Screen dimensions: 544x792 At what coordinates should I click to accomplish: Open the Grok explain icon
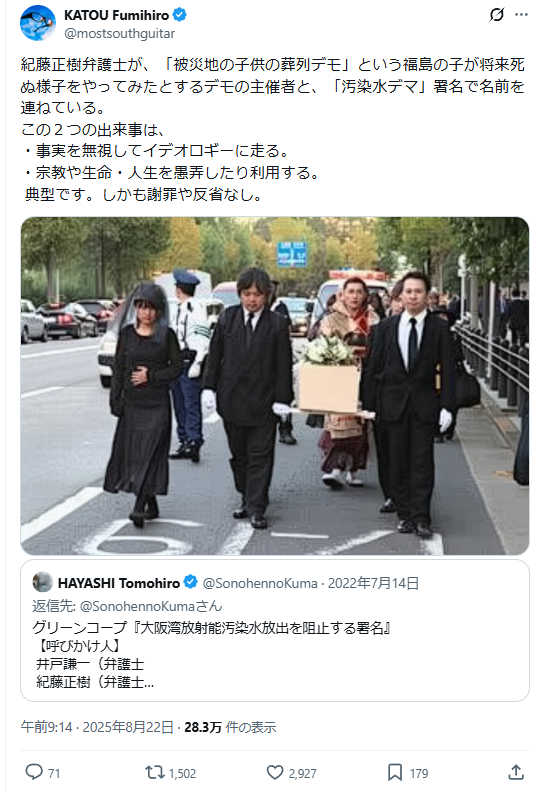497,15
